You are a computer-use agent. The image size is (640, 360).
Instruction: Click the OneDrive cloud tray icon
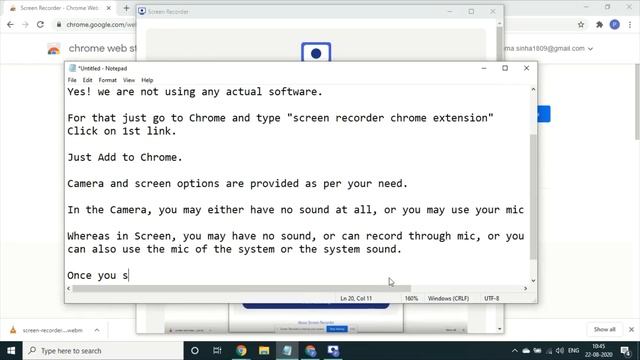(x=526, y=351)
